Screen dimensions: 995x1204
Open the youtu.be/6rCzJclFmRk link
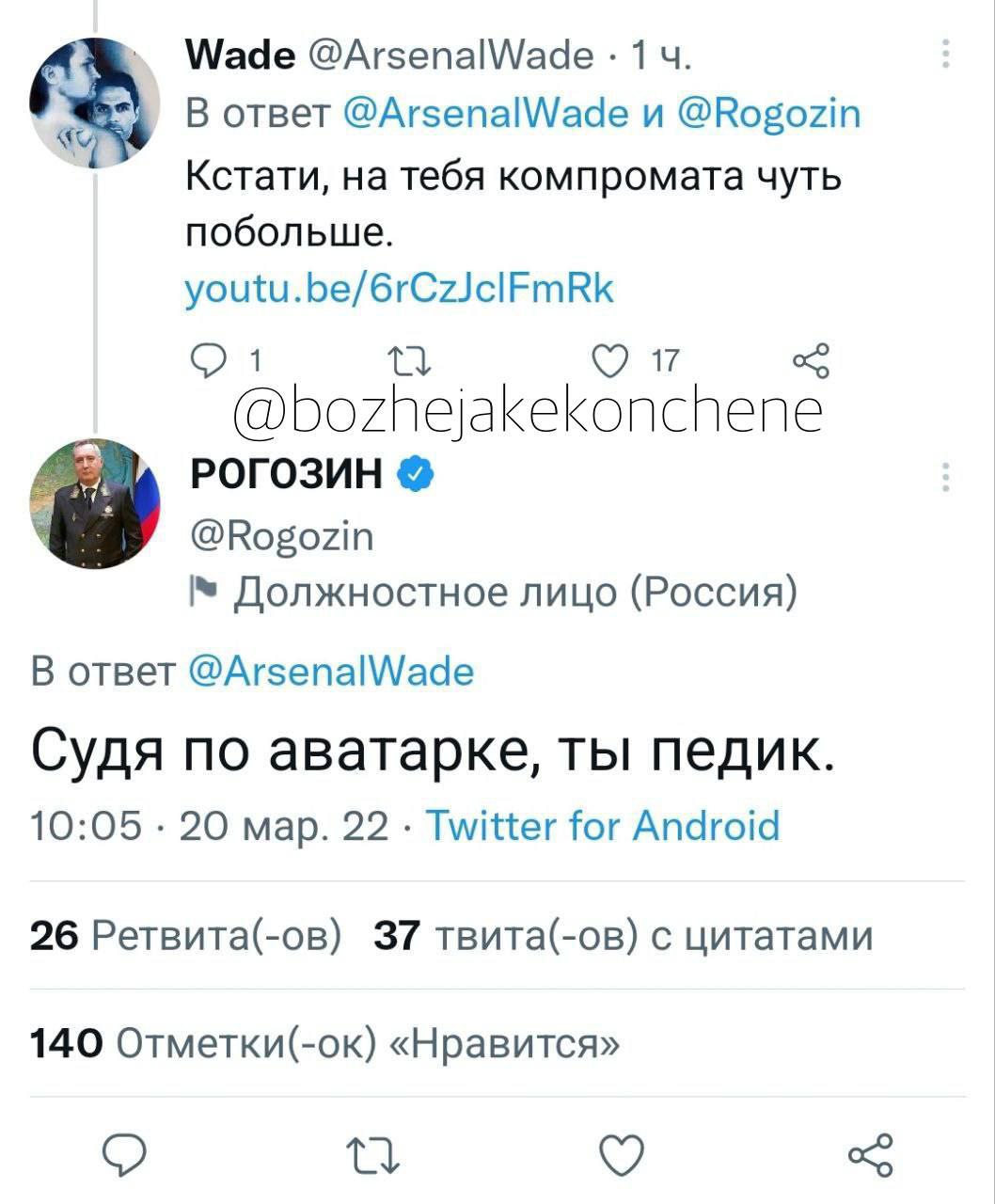click(x=399, y=288)
